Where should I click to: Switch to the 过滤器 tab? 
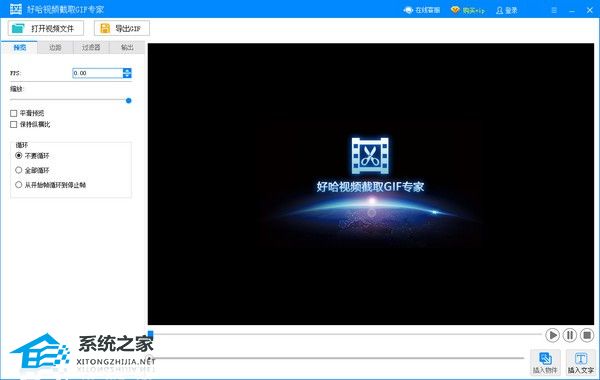[91, 47]
